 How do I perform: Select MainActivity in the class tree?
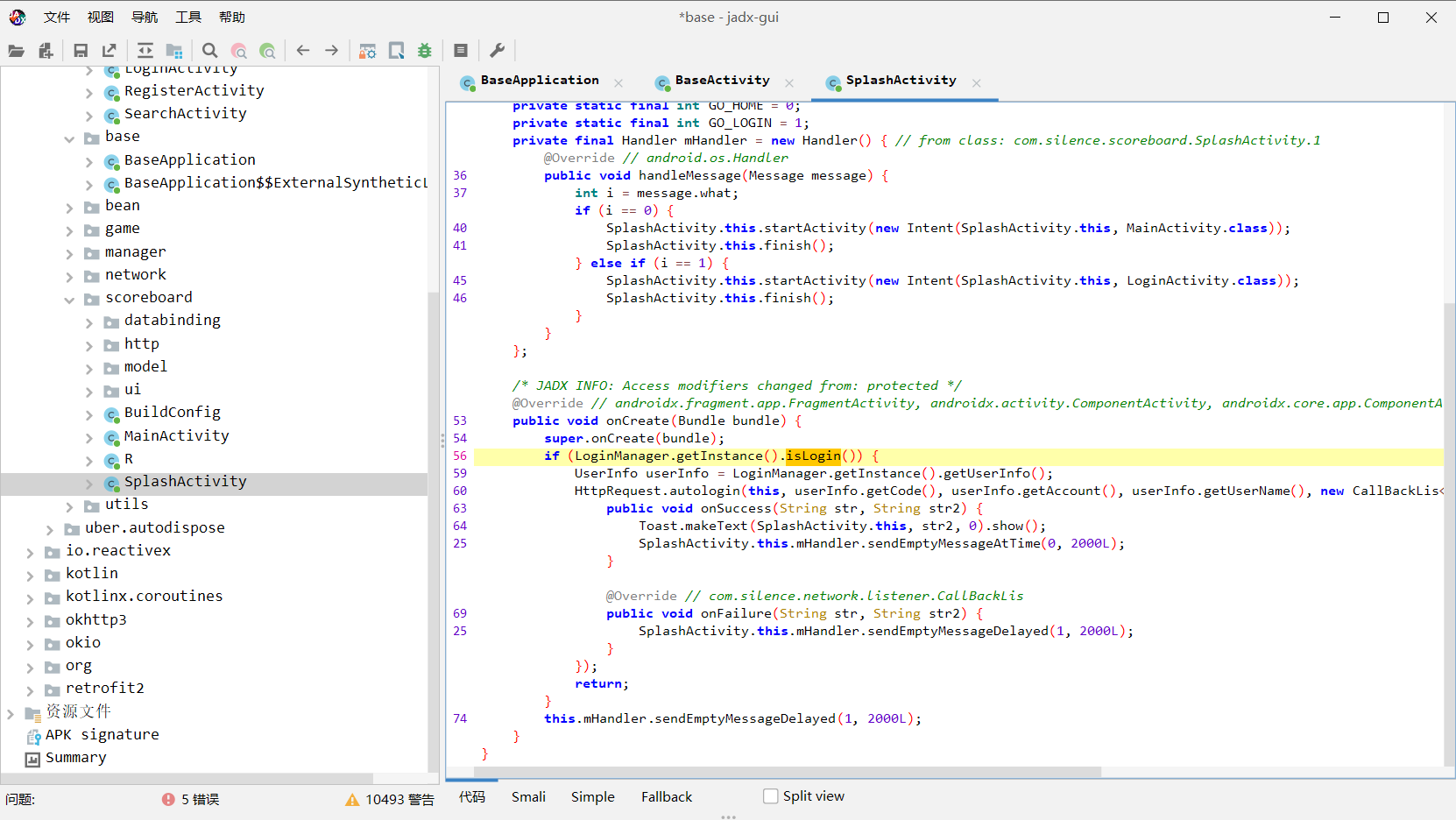[176, 436]
